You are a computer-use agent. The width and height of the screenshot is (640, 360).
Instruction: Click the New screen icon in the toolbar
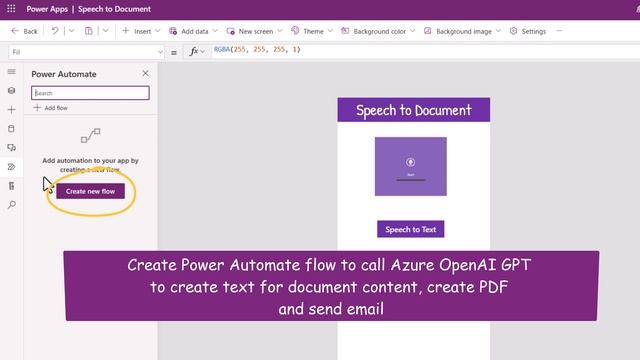[231, 31]
